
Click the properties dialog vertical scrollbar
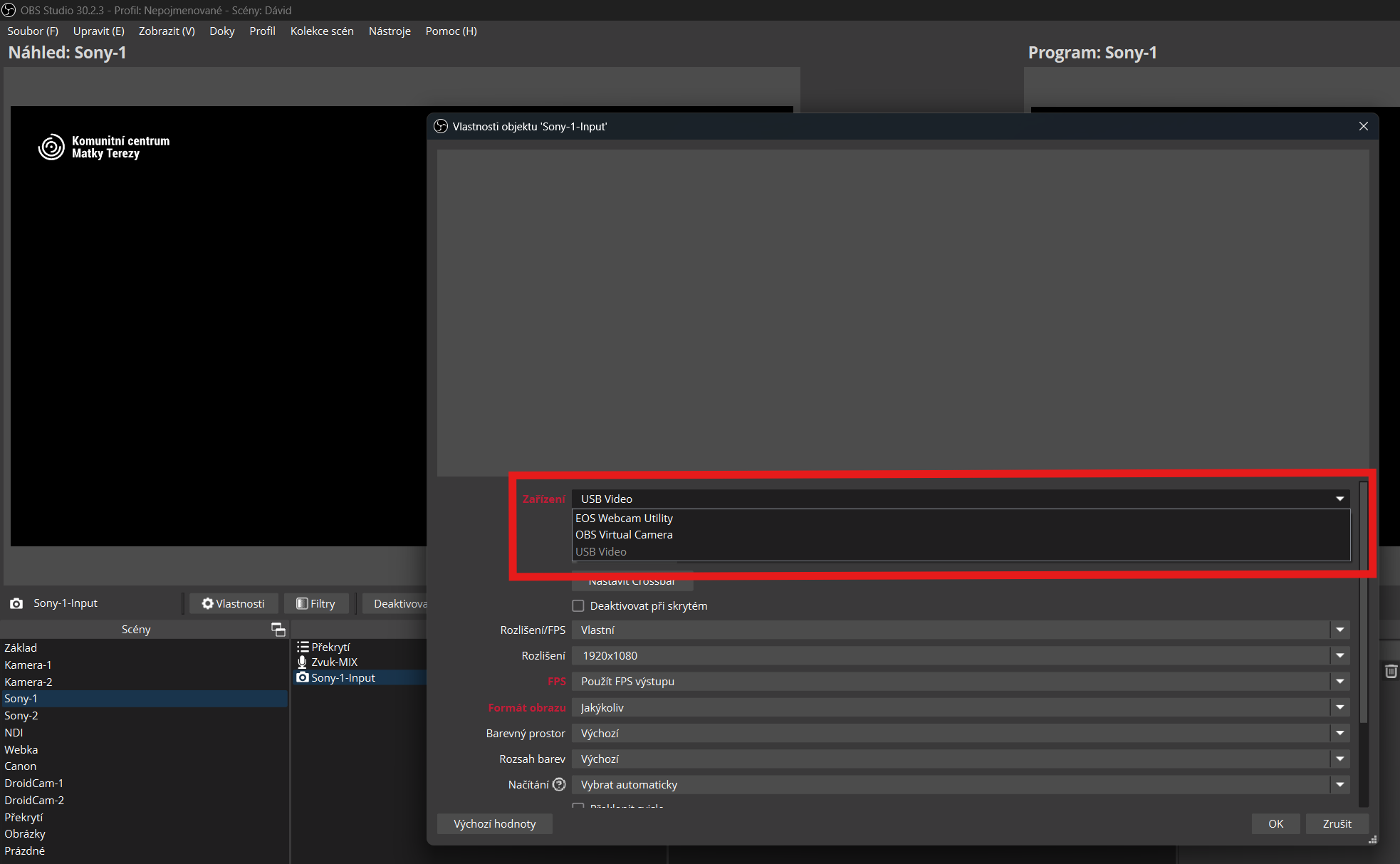(x=1363, y=641)
